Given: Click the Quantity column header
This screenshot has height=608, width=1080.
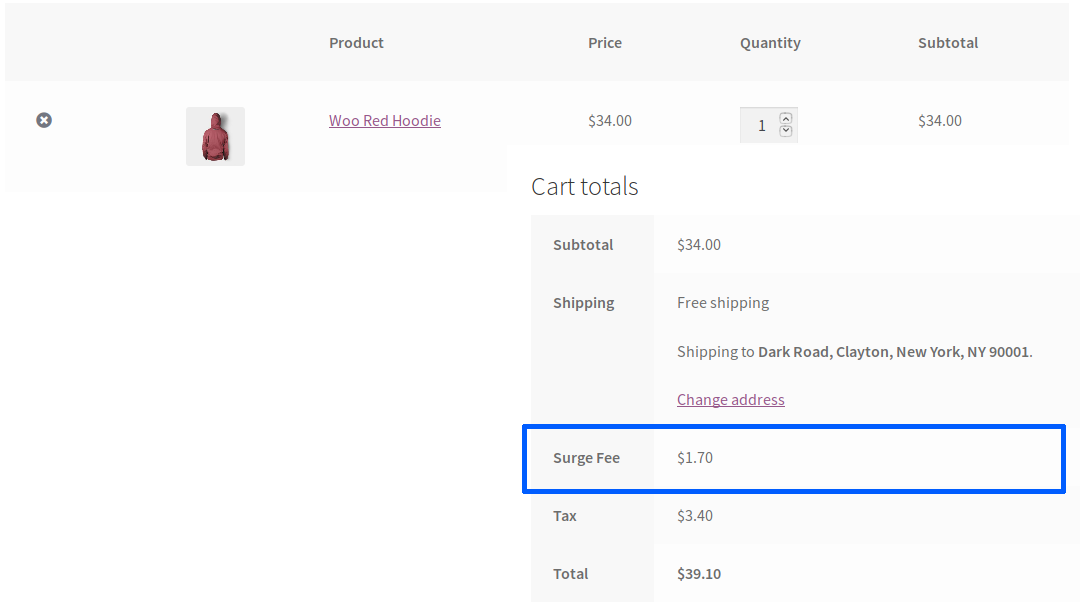Looking at the screenshot, I should pyautogui.click(x=770, y=43).
